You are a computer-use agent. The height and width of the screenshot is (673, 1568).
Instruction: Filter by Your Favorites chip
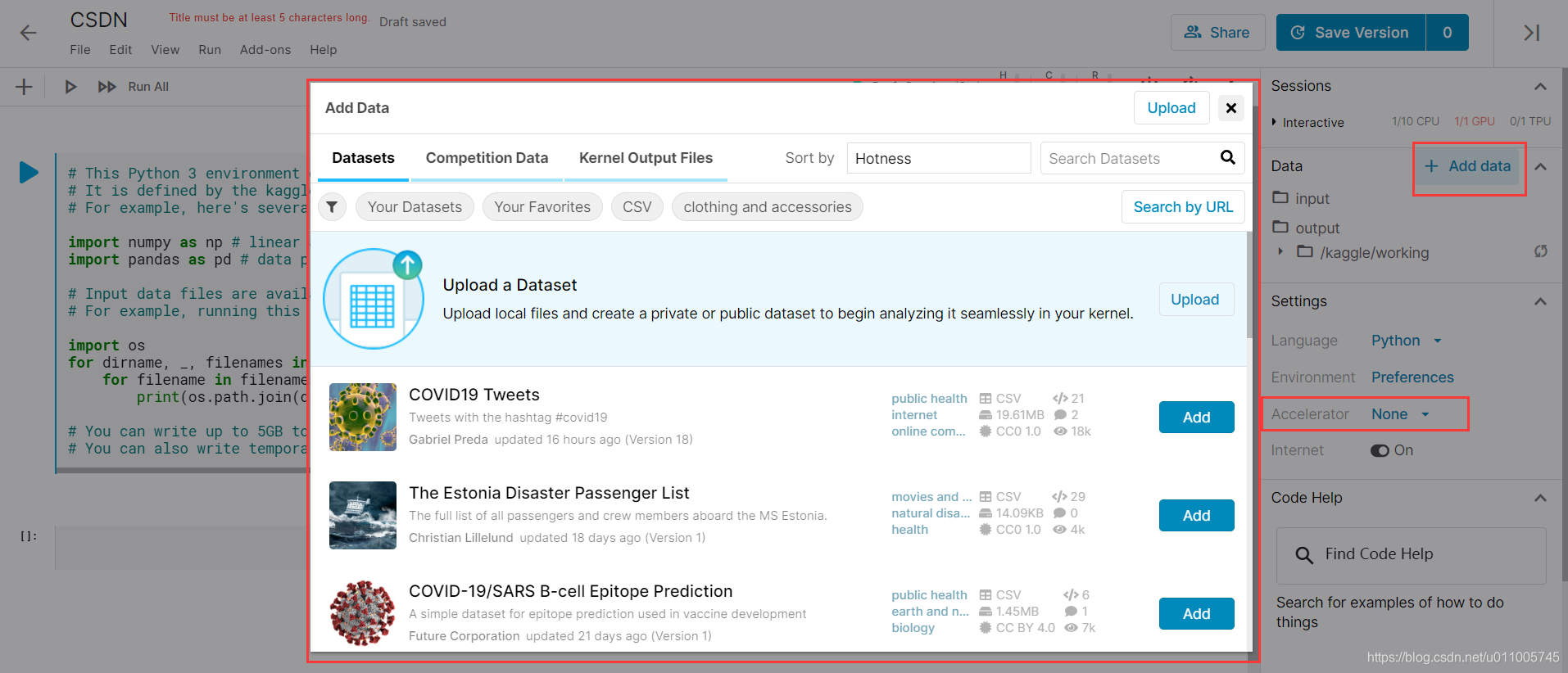click(x=542, y=207)
